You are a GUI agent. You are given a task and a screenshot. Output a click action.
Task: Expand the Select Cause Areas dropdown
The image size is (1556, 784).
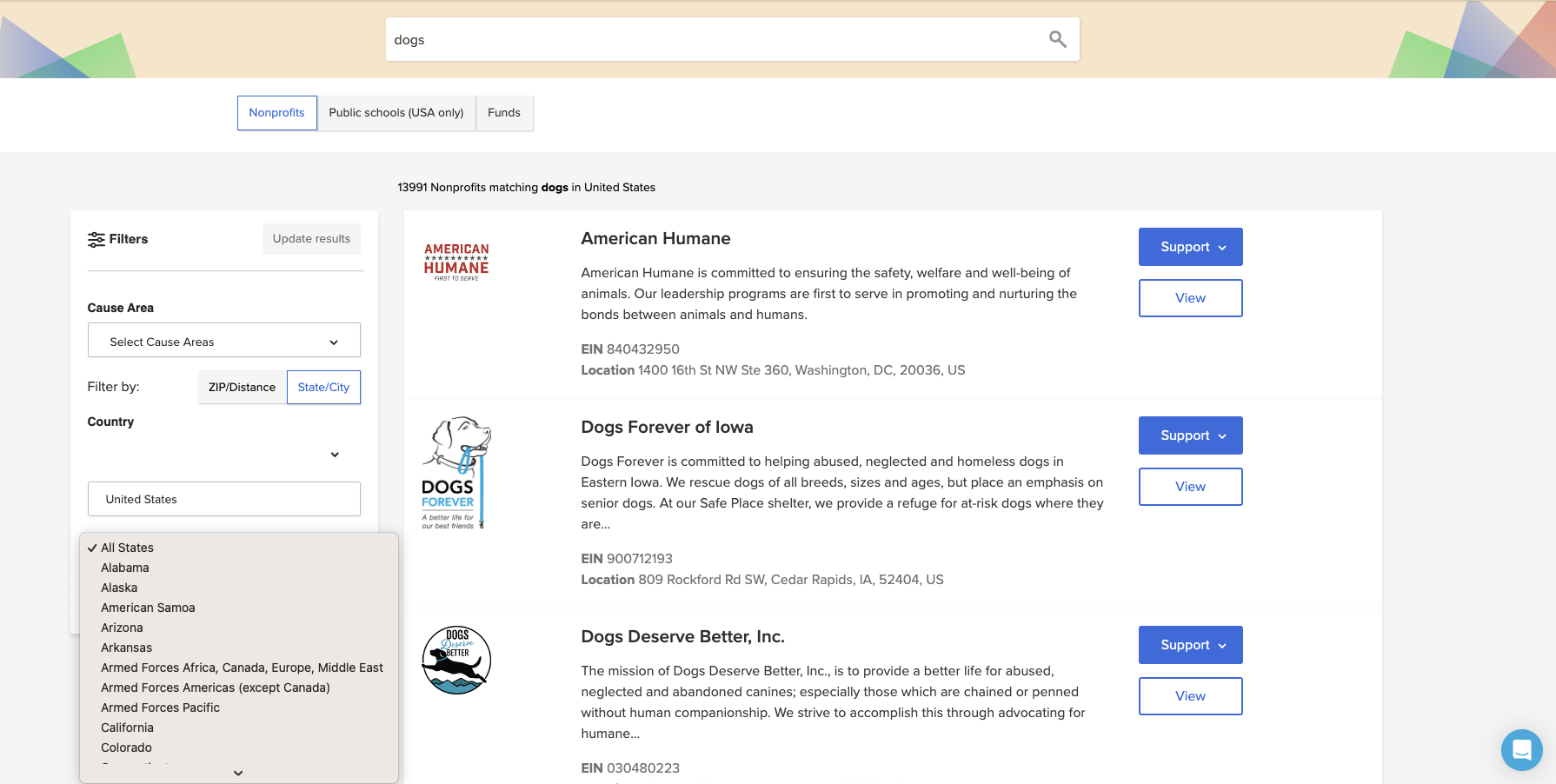[224, 342]
